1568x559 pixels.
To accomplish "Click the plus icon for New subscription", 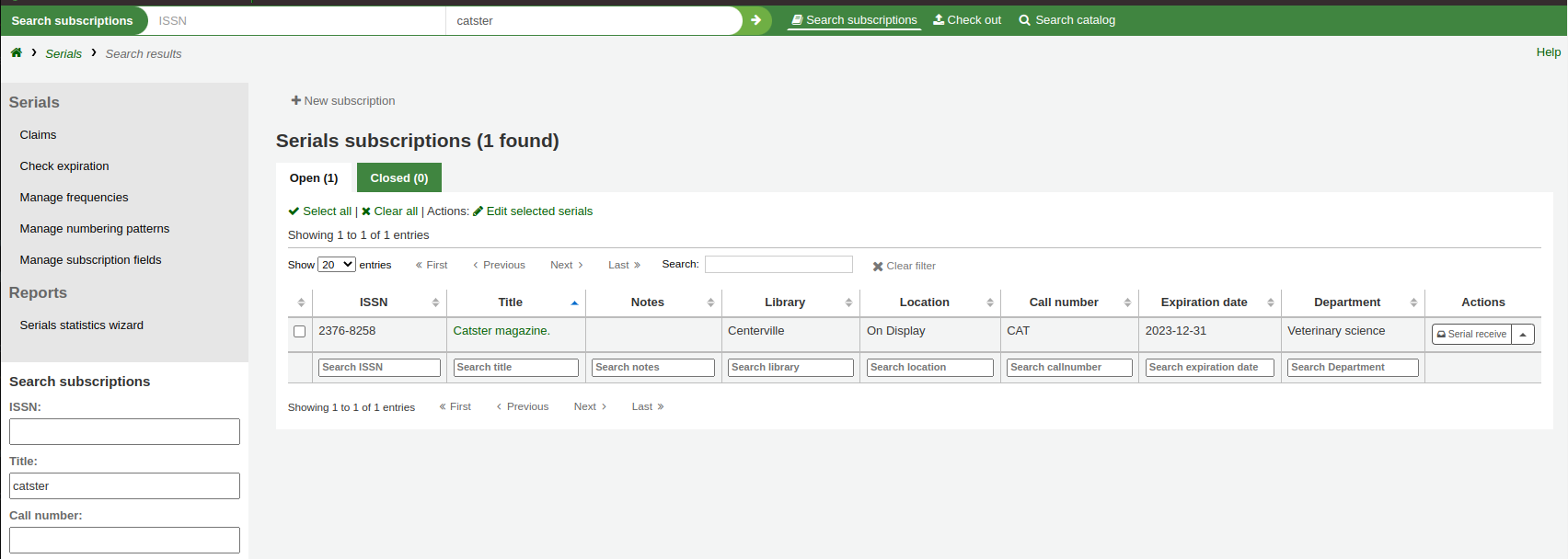I will (x=296, y=101).
